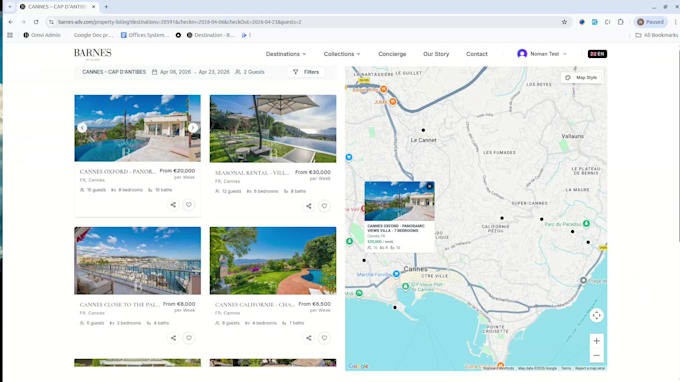
Task: Go back in browser history
Action: (x=10, y=22)
